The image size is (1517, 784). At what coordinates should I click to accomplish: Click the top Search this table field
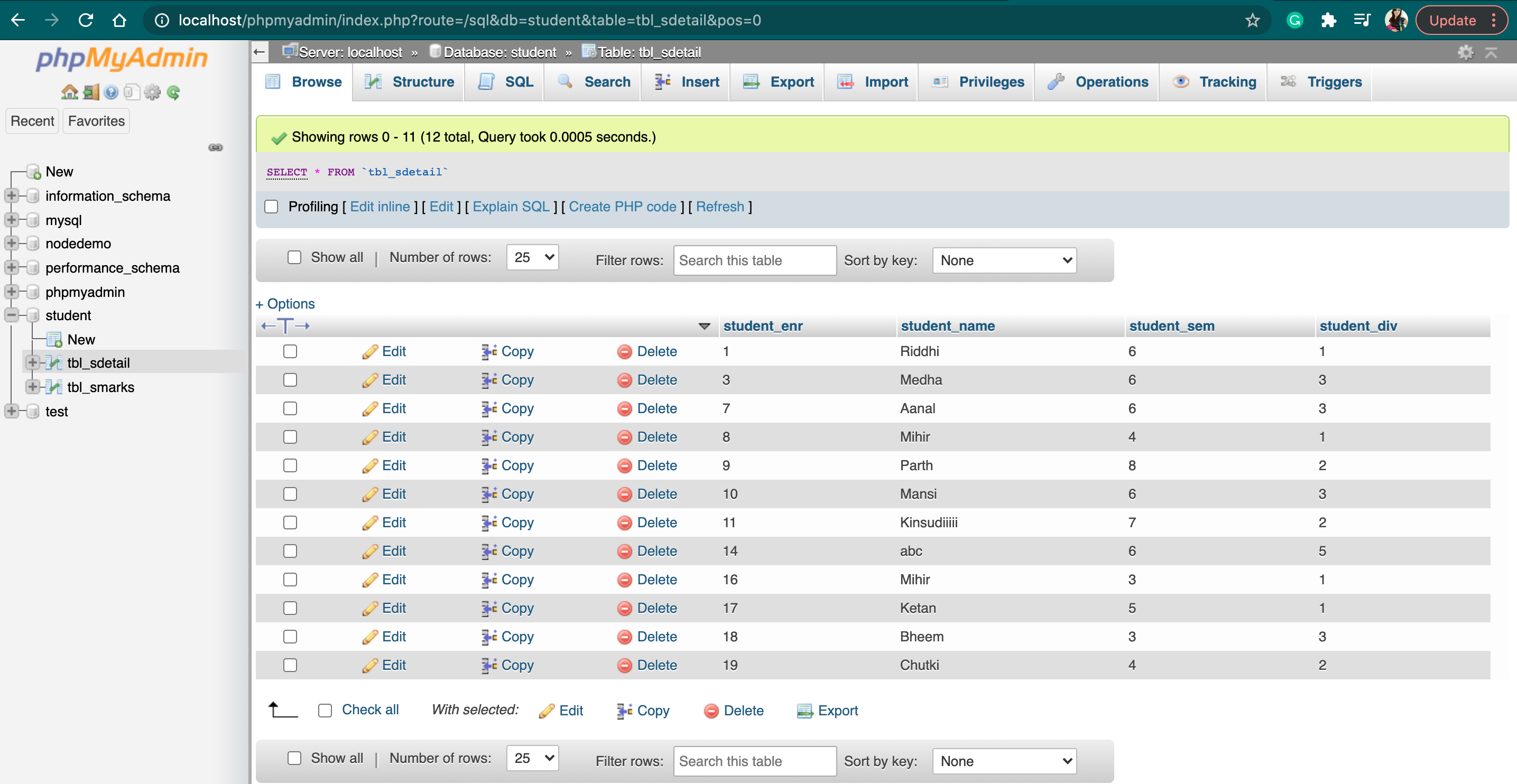click(x=754, y=261)
